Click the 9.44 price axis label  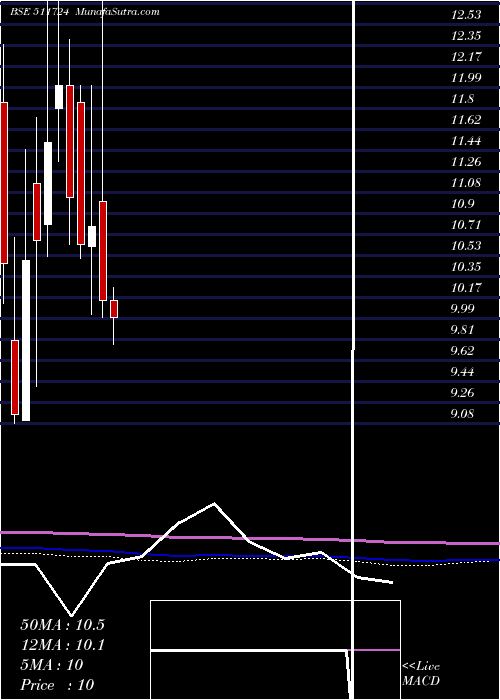(x=462, y=372)
